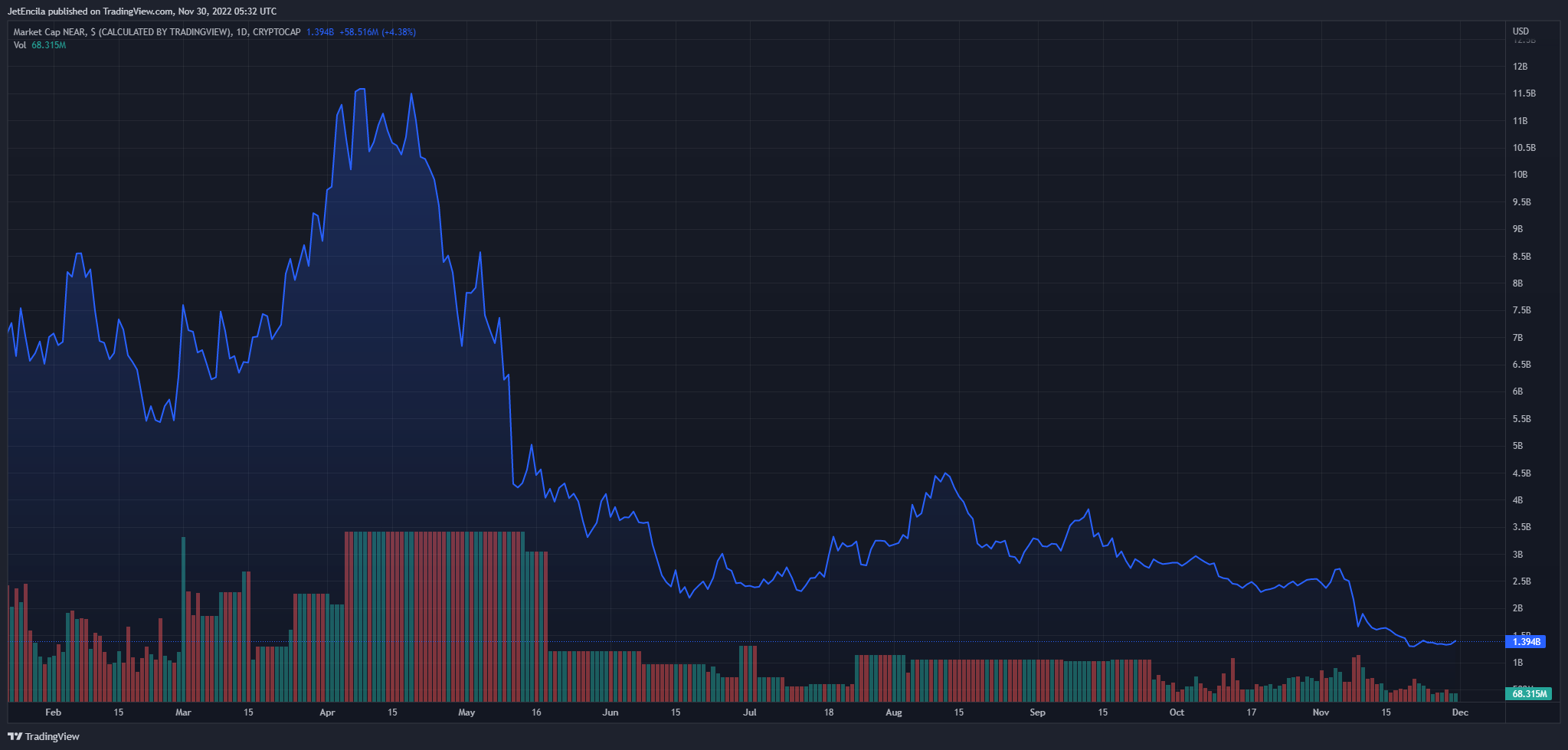
Task: Click the 7.5B price axis label
Action: pyautogui.click(x=1521, y=310)
